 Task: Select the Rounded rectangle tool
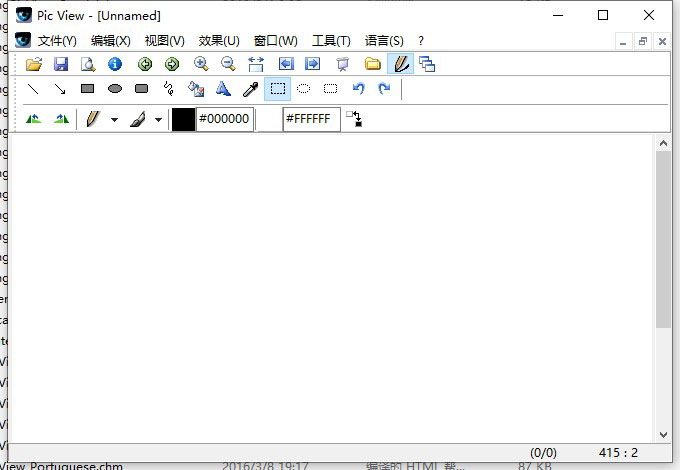pyautogui.click(x=142, y=89)
